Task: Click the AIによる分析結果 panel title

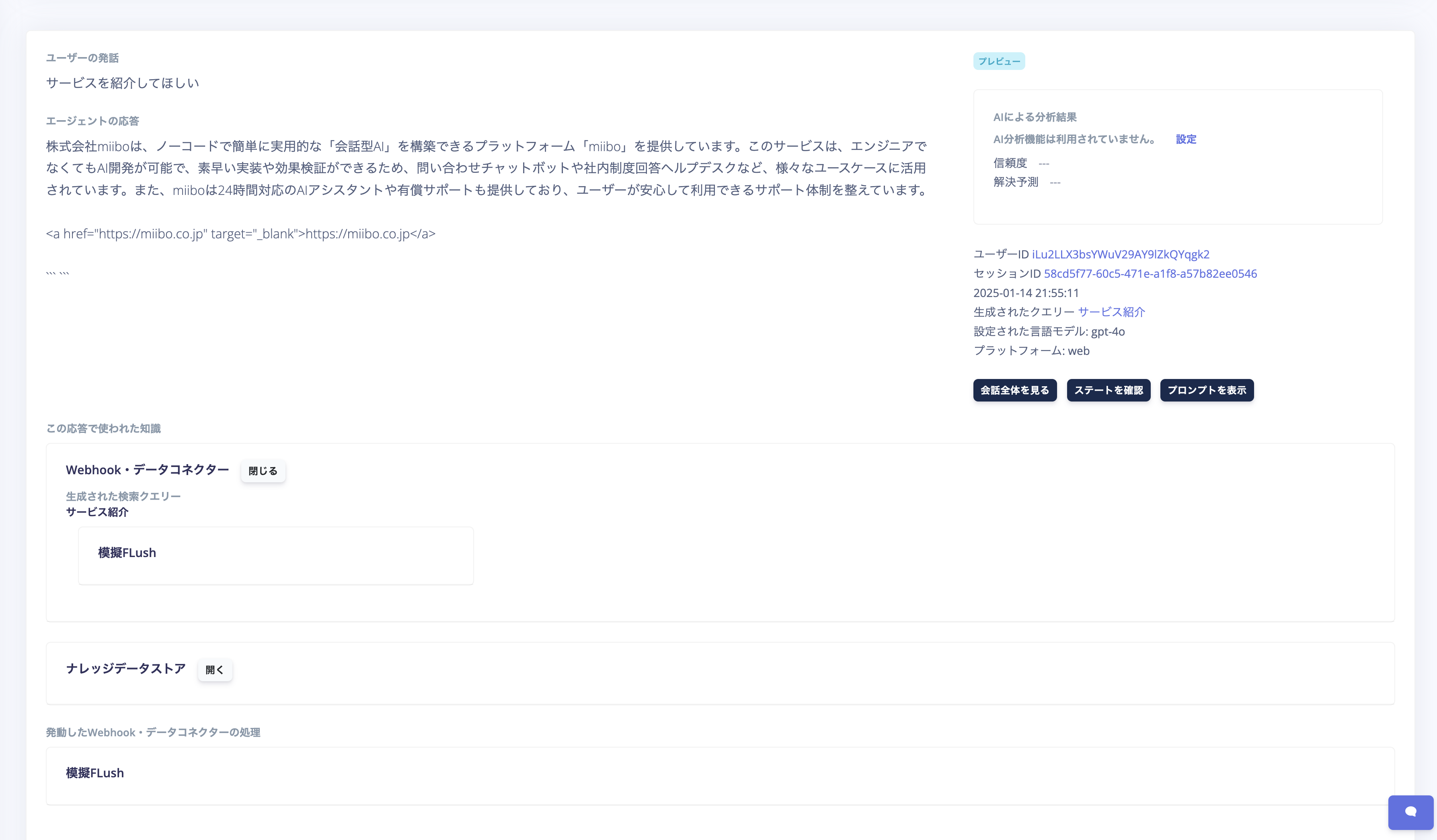Action: 1035,117
